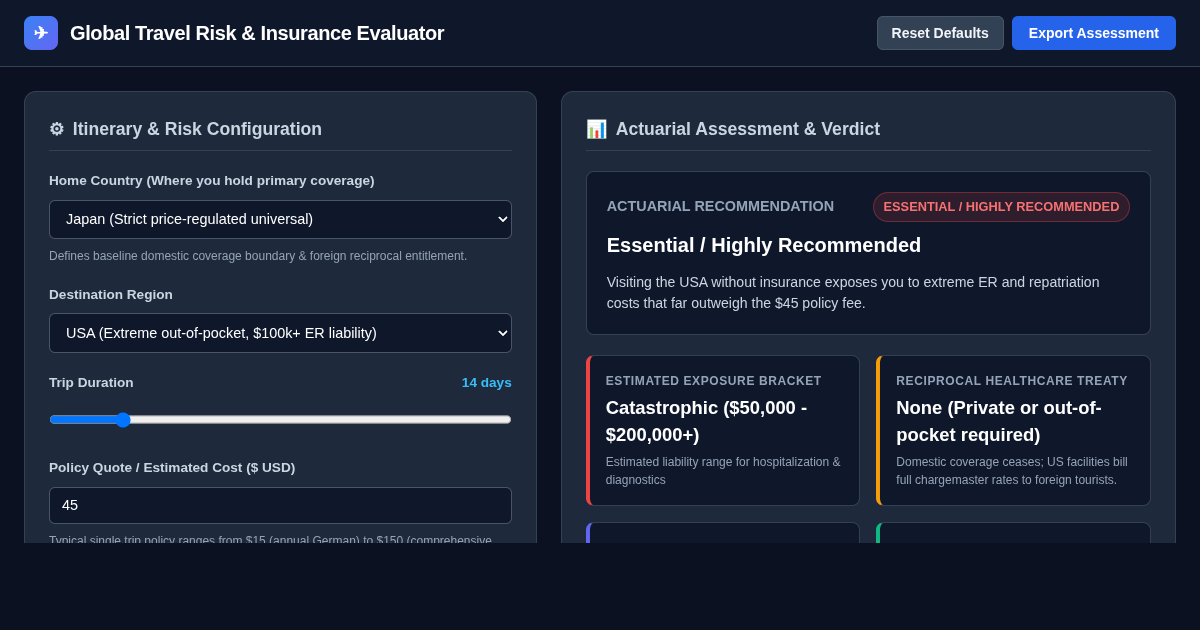This screenshot has height=630, width=1200.
Task: Click the 'Domestic coverage ceases' explanation text
Action: [1012, 471]
